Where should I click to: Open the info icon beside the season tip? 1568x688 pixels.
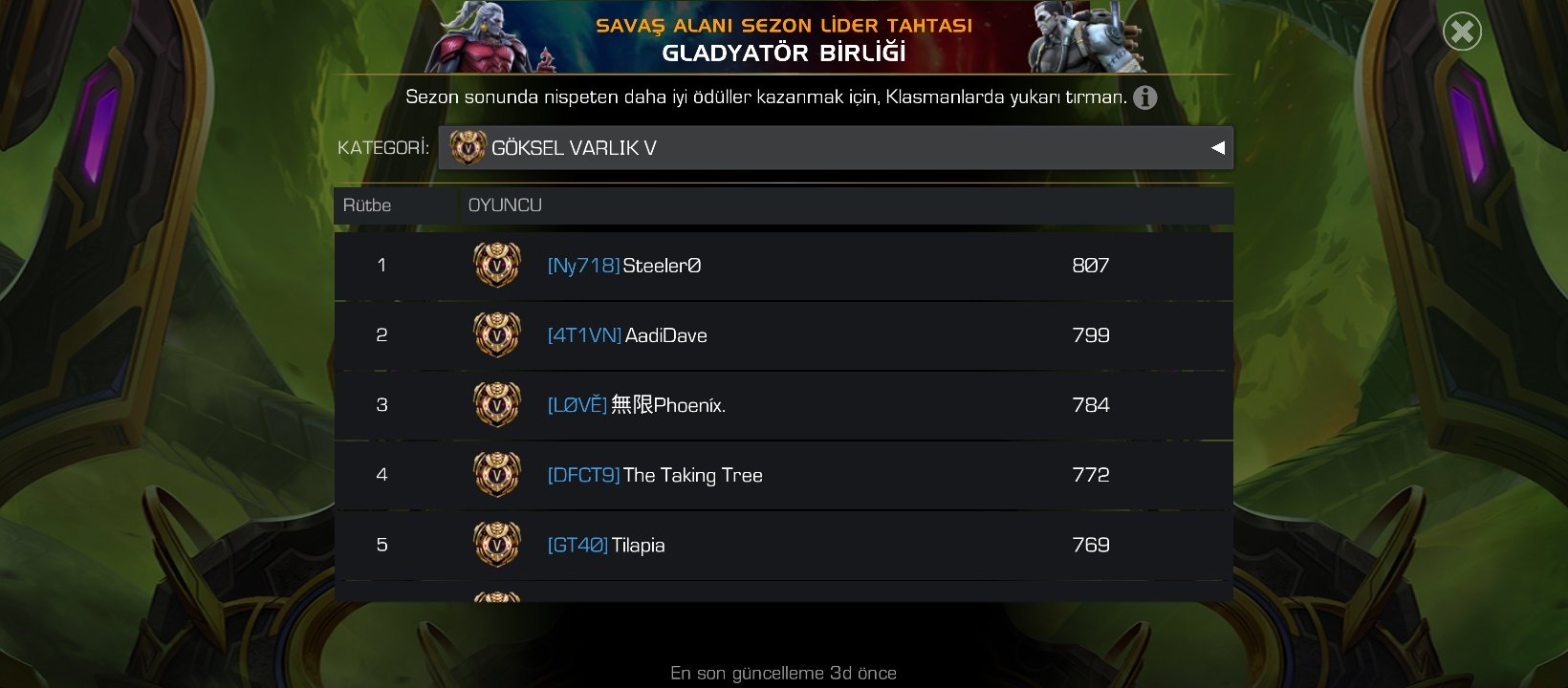1144,97
